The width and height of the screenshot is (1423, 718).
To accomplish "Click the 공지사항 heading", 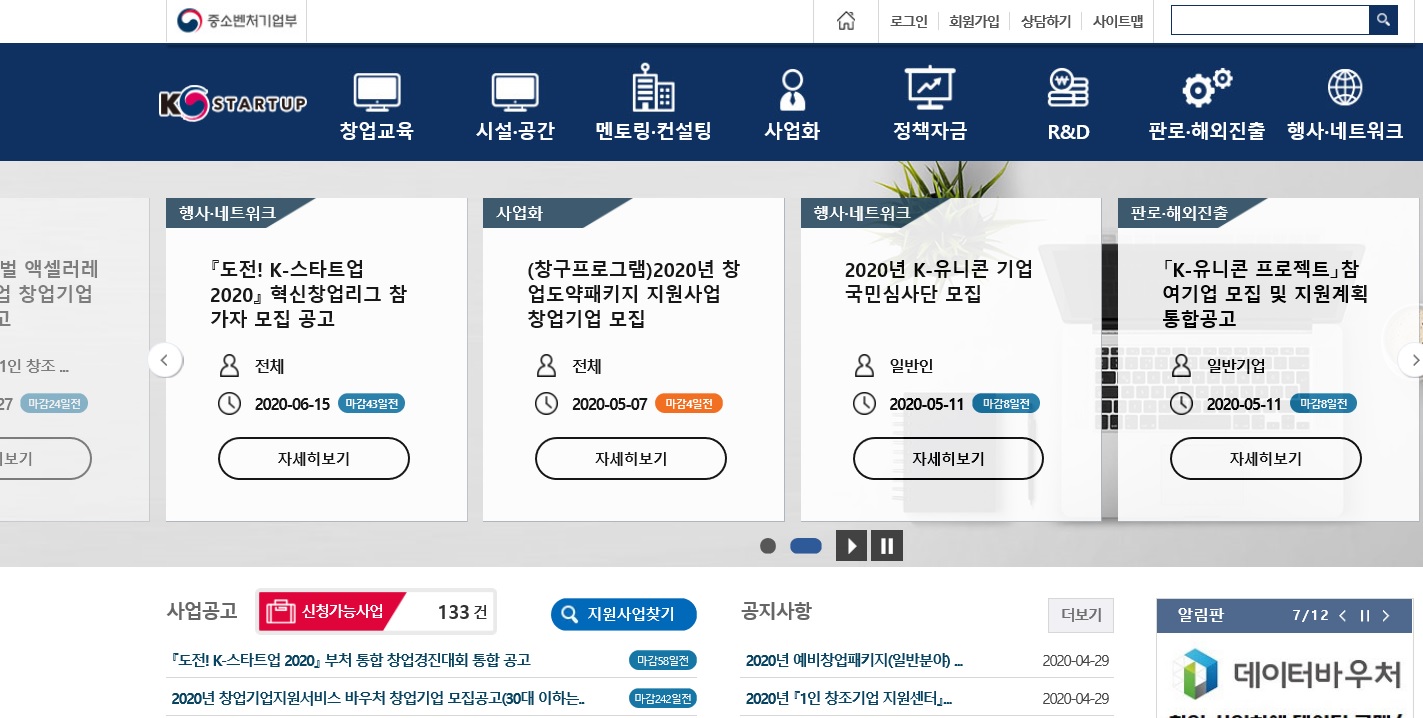I will 777,611.
